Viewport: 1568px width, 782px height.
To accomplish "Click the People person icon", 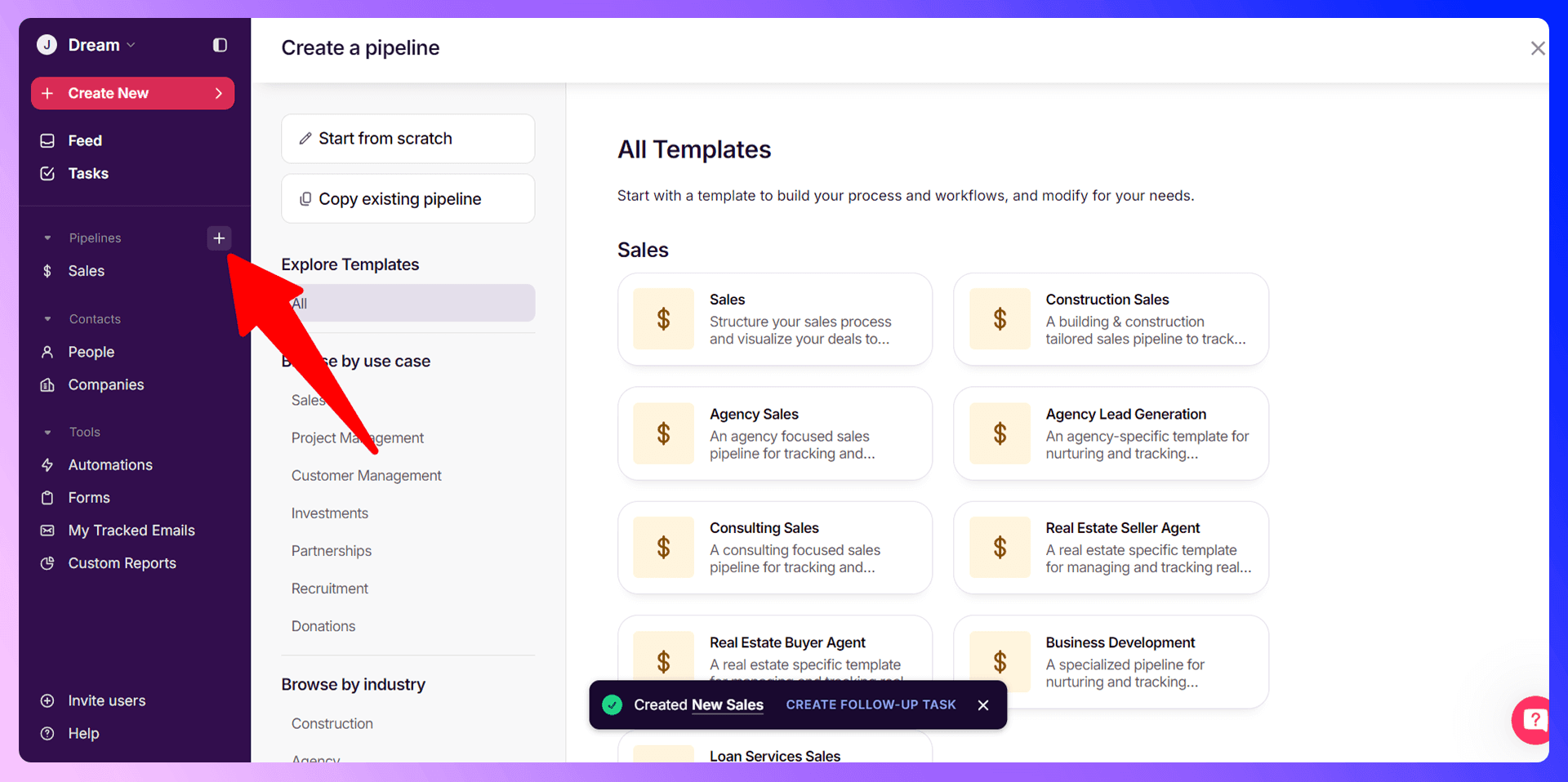I will pos(47,352).
